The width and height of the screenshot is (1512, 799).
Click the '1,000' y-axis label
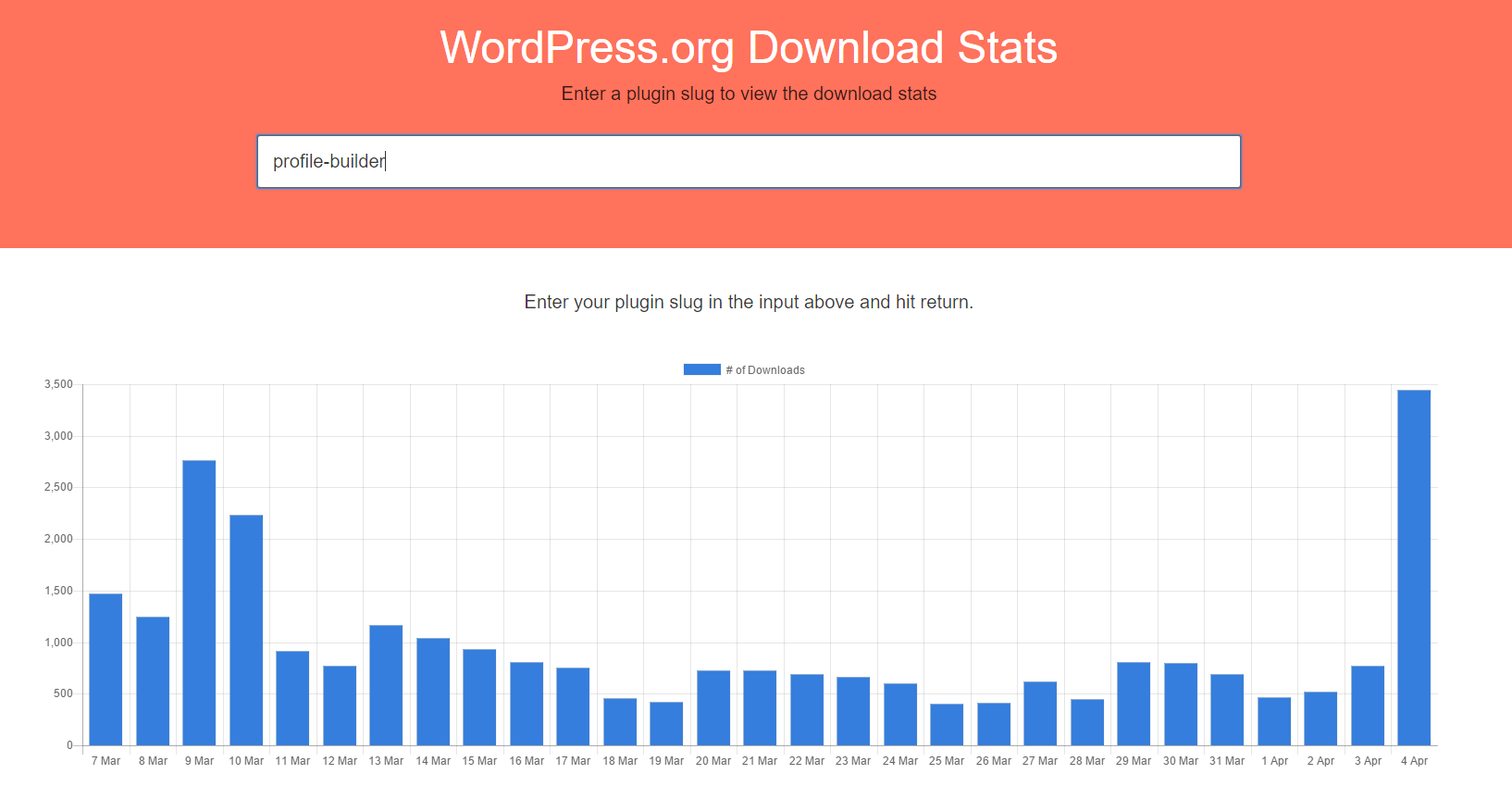pos(58,643)
